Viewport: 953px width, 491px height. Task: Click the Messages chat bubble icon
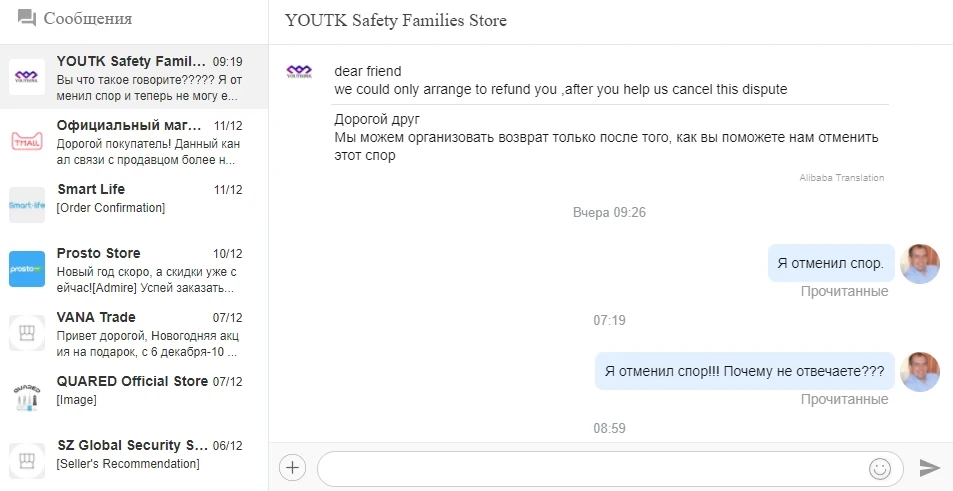(x=27, y=19)
